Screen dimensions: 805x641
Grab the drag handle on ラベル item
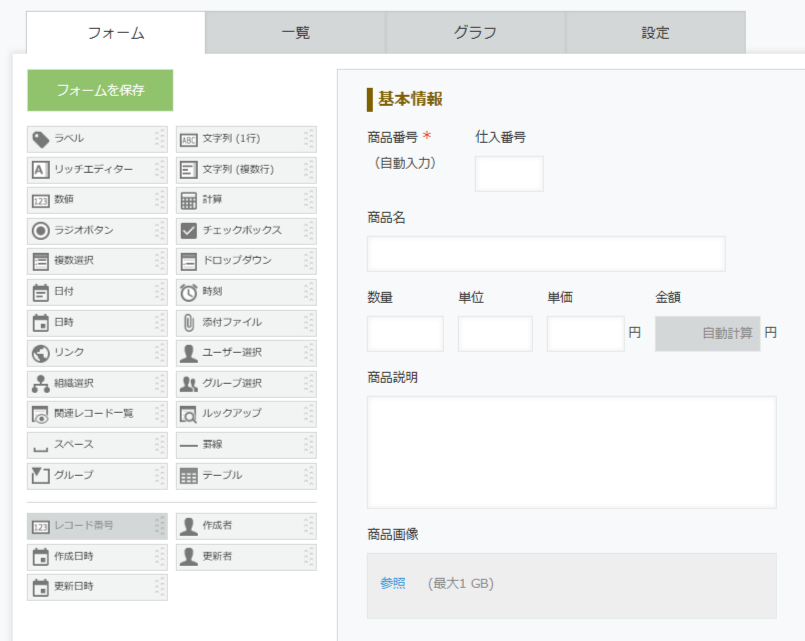(160, 139)
